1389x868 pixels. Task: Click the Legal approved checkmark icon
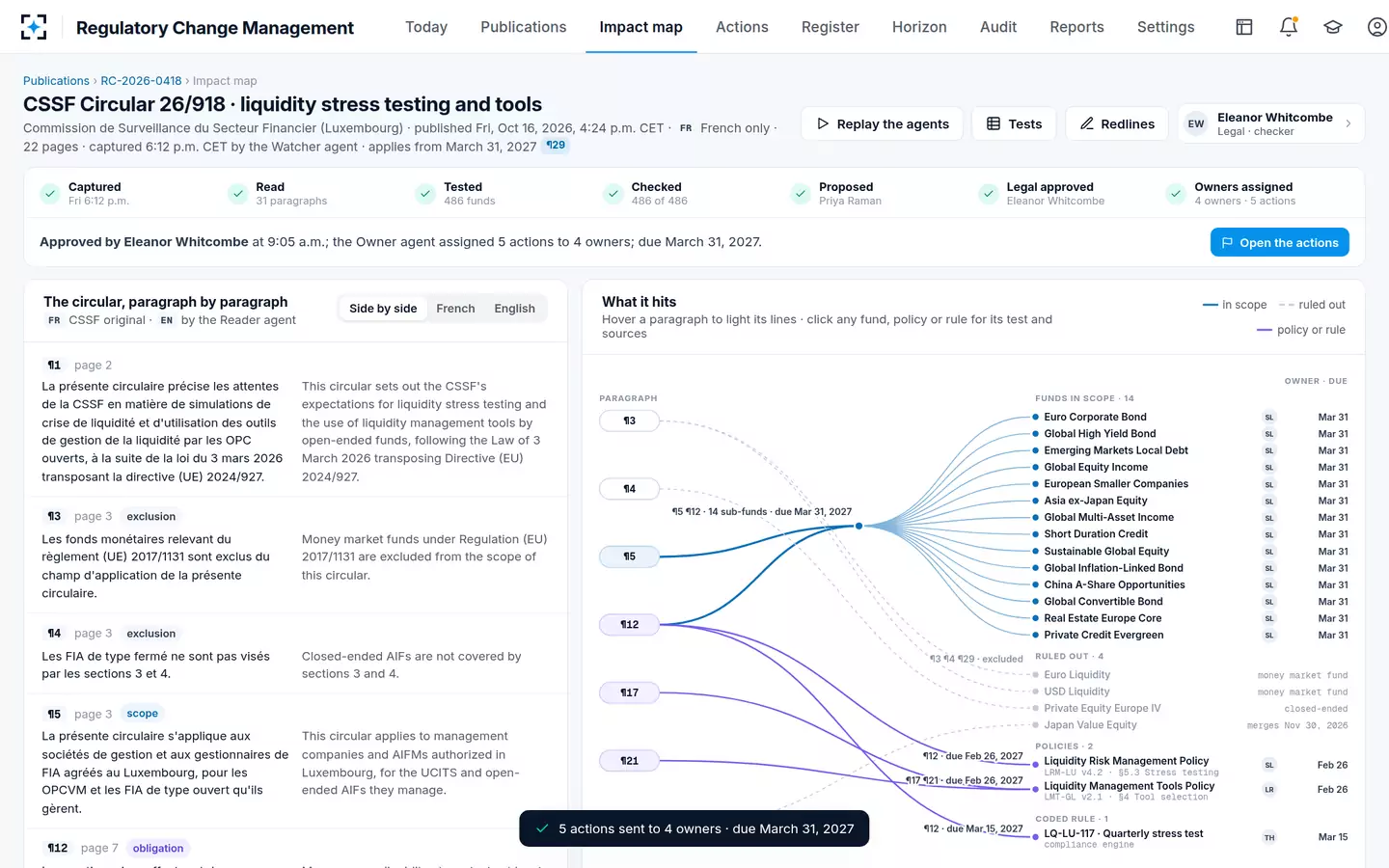(x=989, y=194)
